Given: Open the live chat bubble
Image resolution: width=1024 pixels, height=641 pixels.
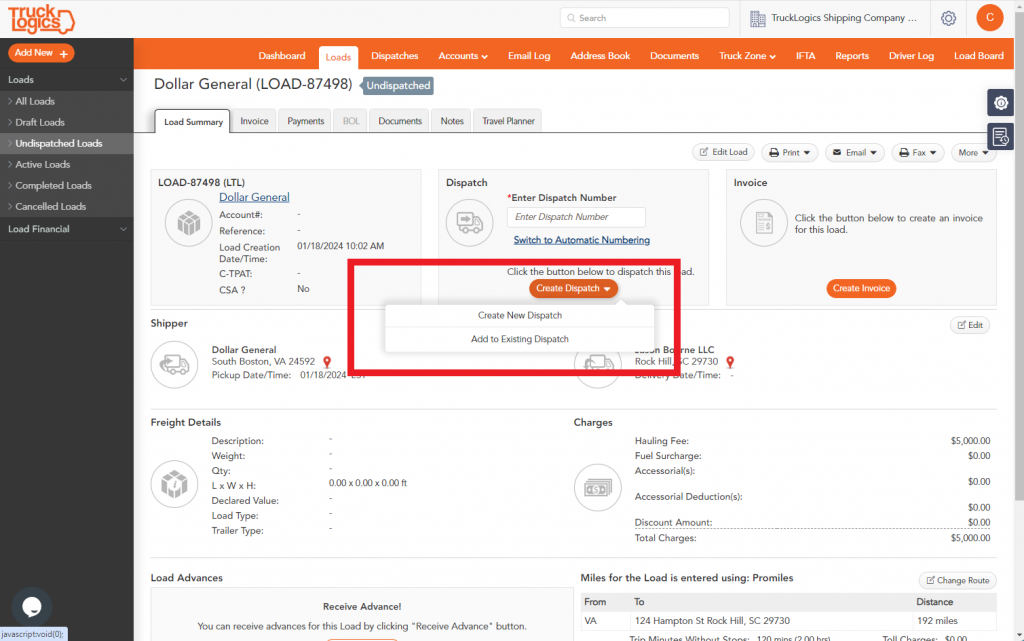Looking at the screenshot, I should [x=31, y=607].
